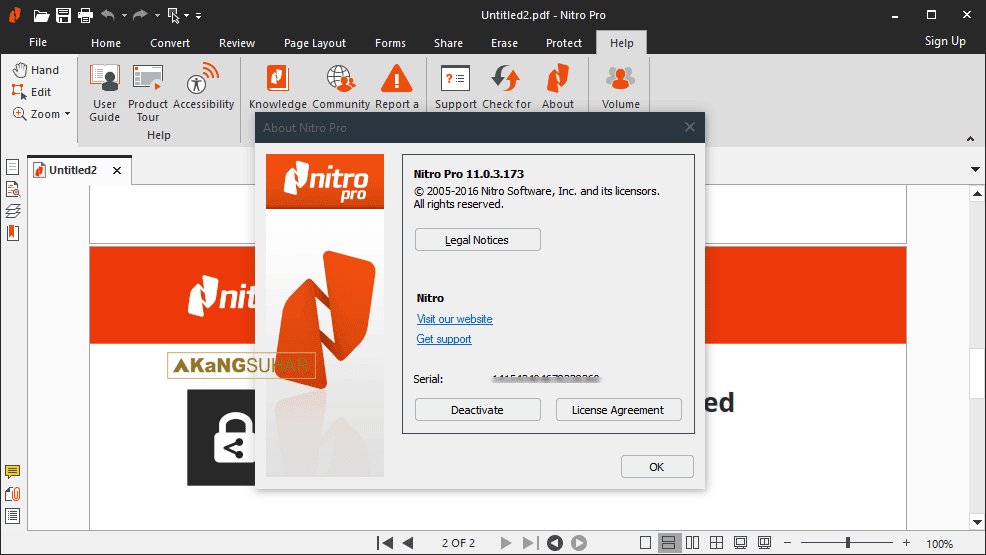
Task: Open the Search panel in sidebar
Action: point(13,189)
